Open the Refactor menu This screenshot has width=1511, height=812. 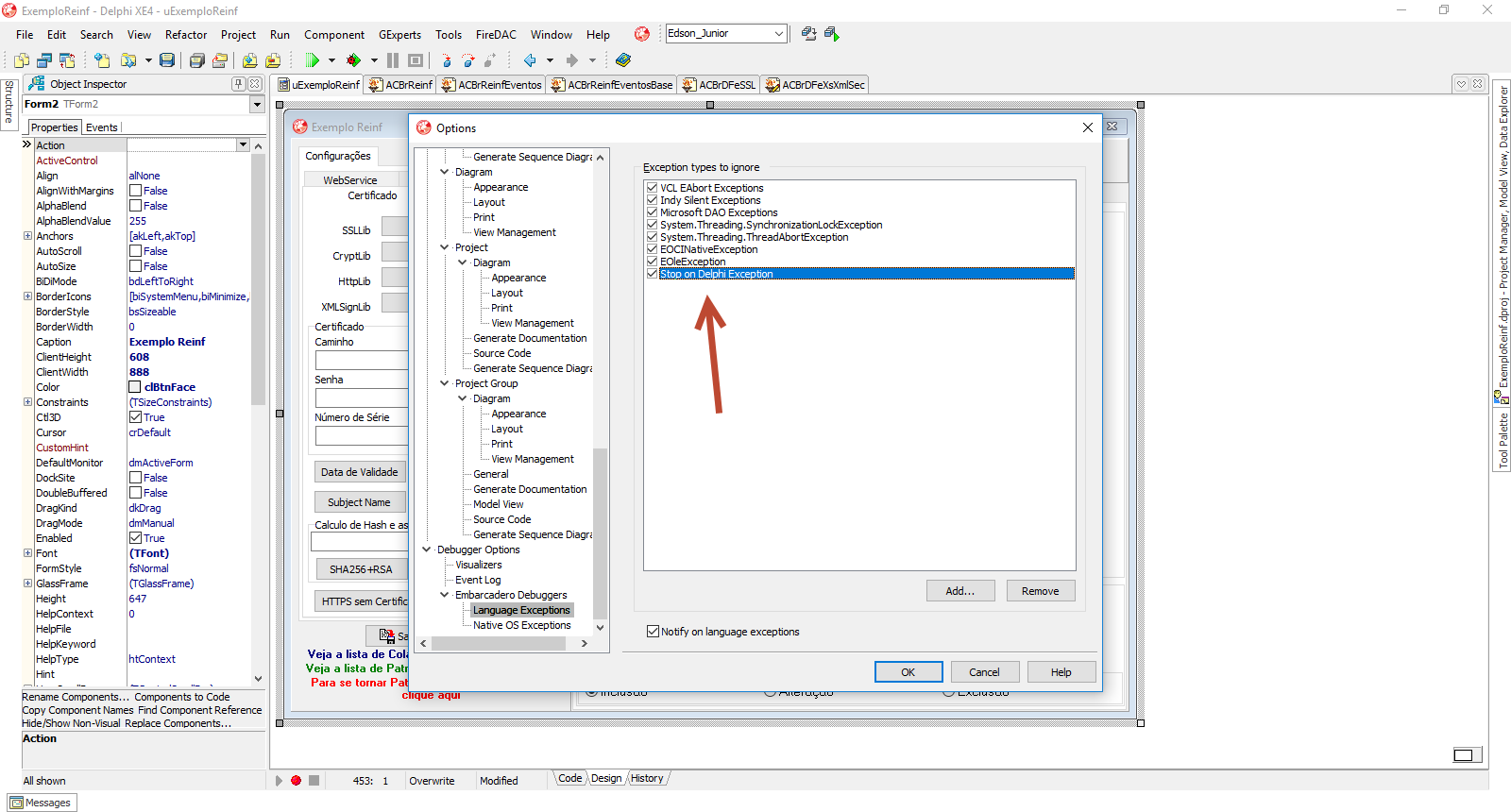click(186, 35)
